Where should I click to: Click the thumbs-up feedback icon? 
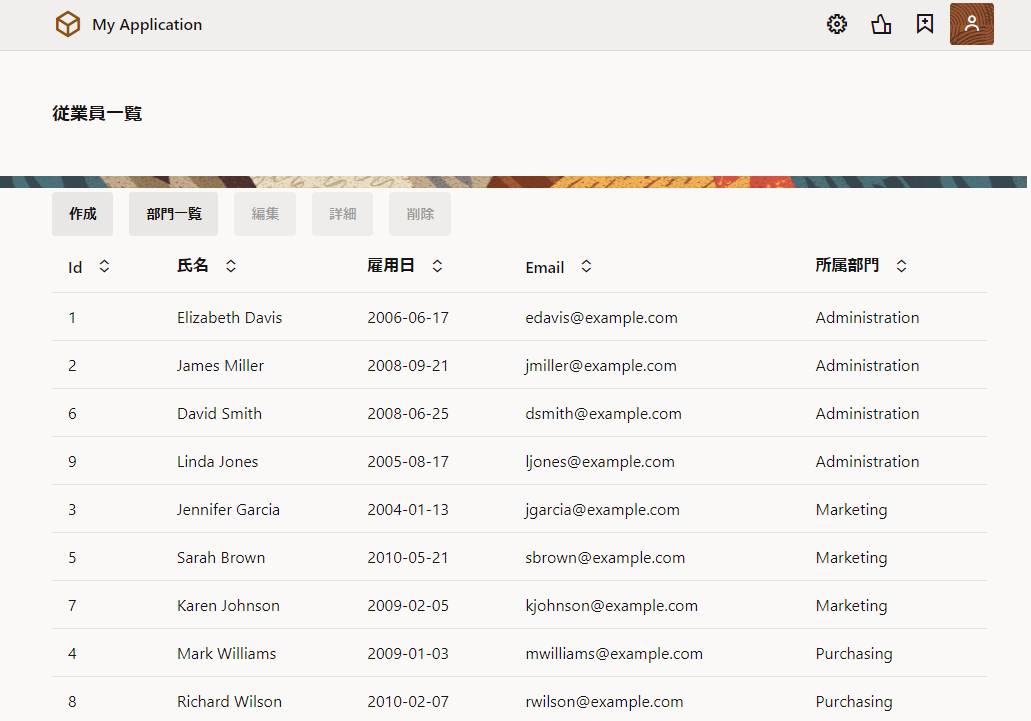point(881,25)
